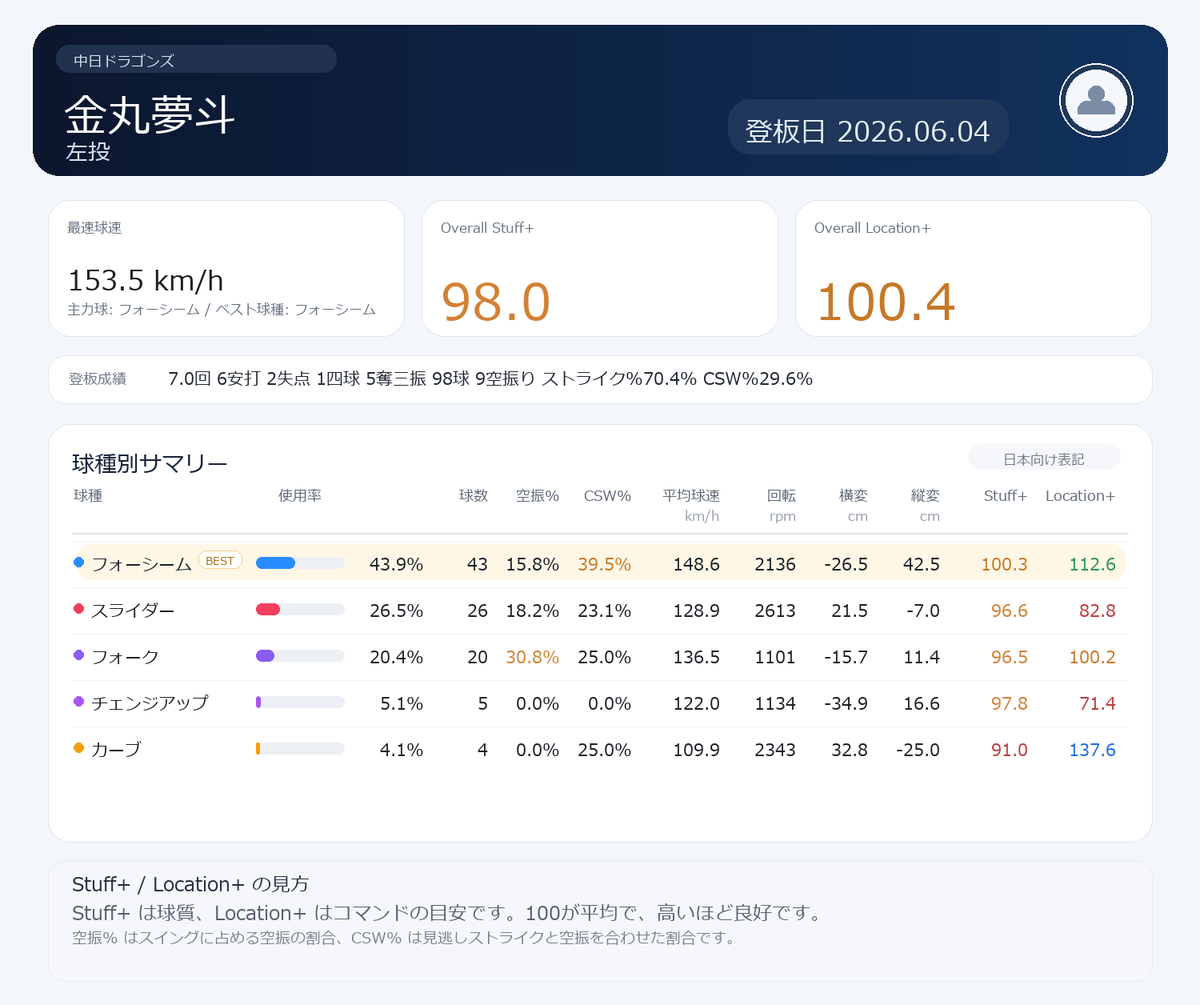Click チェンジアップ Location+ value 71.4
1200x1005 pixels.
tap(1097, 703)
